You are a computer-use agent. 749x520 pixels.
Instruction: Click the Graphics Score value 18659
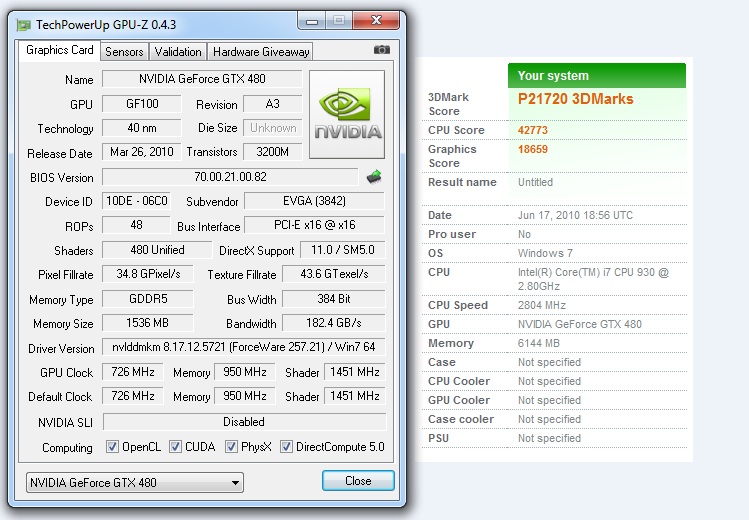(x=533, y=149)
